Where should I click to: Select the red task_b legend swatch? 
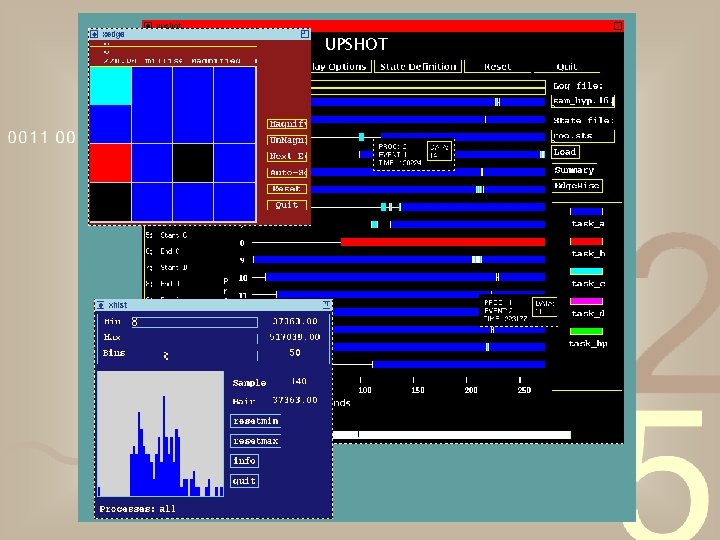pos(586,242)
